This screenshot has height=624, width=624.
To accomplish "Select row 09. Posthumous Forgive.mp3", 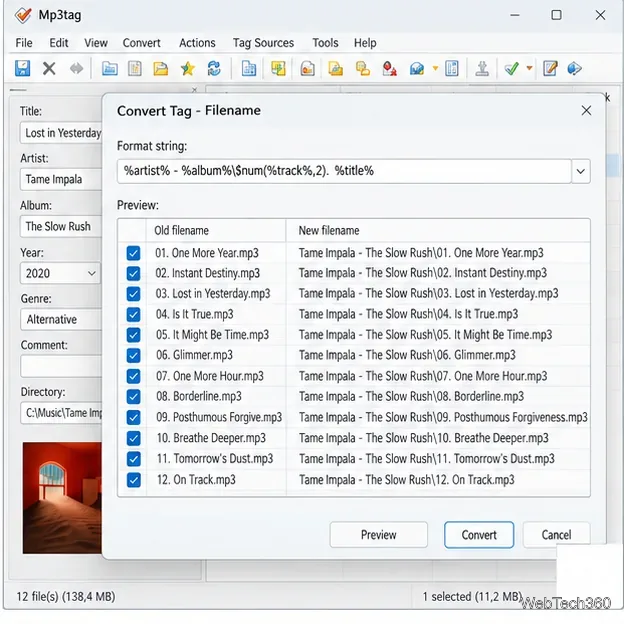I will (x=353, y=417).
